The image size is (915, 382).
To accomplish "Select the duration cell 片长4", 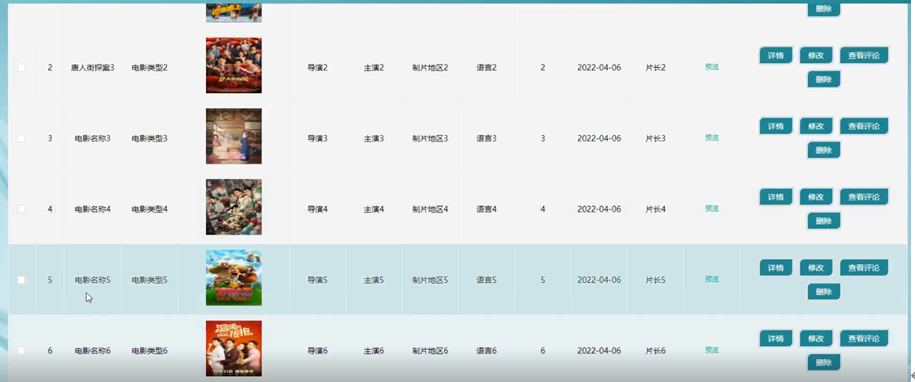I will (655, 209).
